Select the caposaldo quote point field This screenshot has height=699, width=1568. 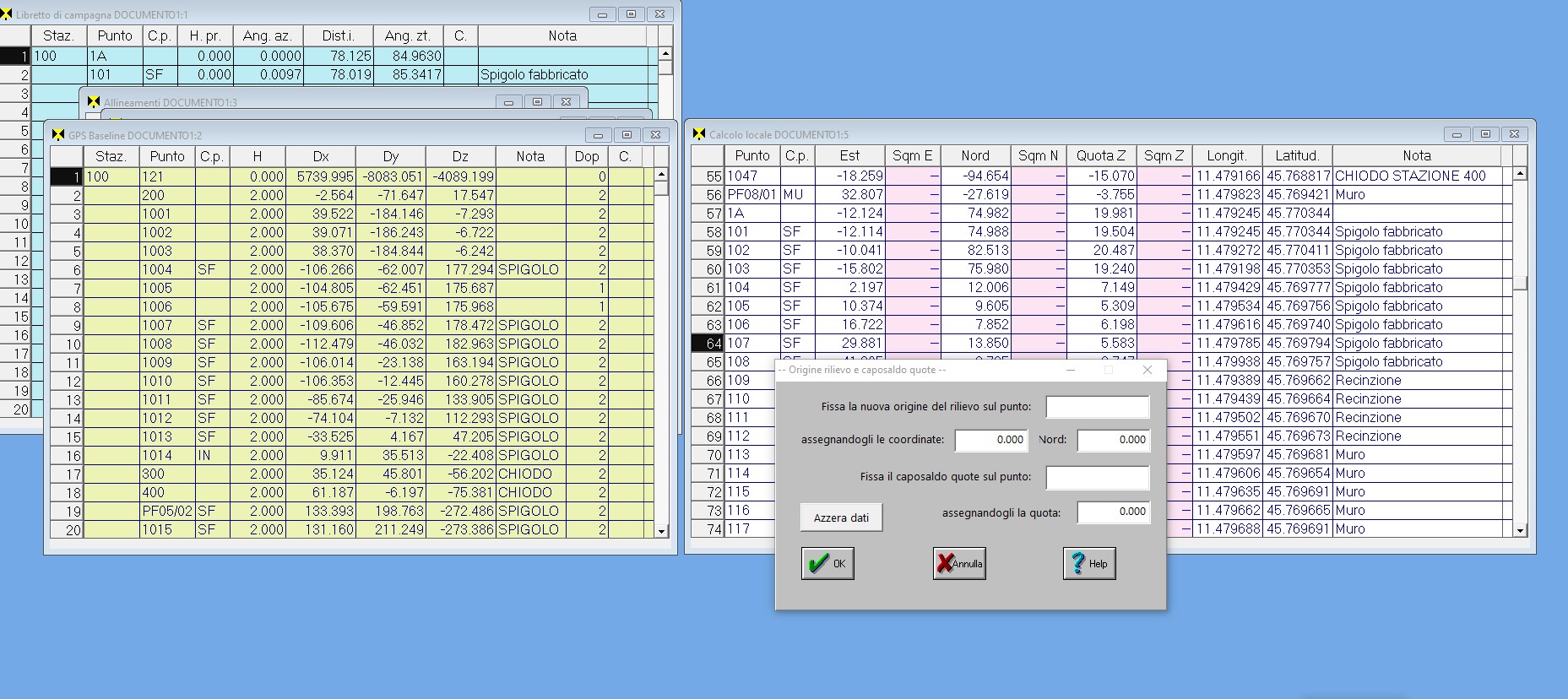click(1097, 477)
